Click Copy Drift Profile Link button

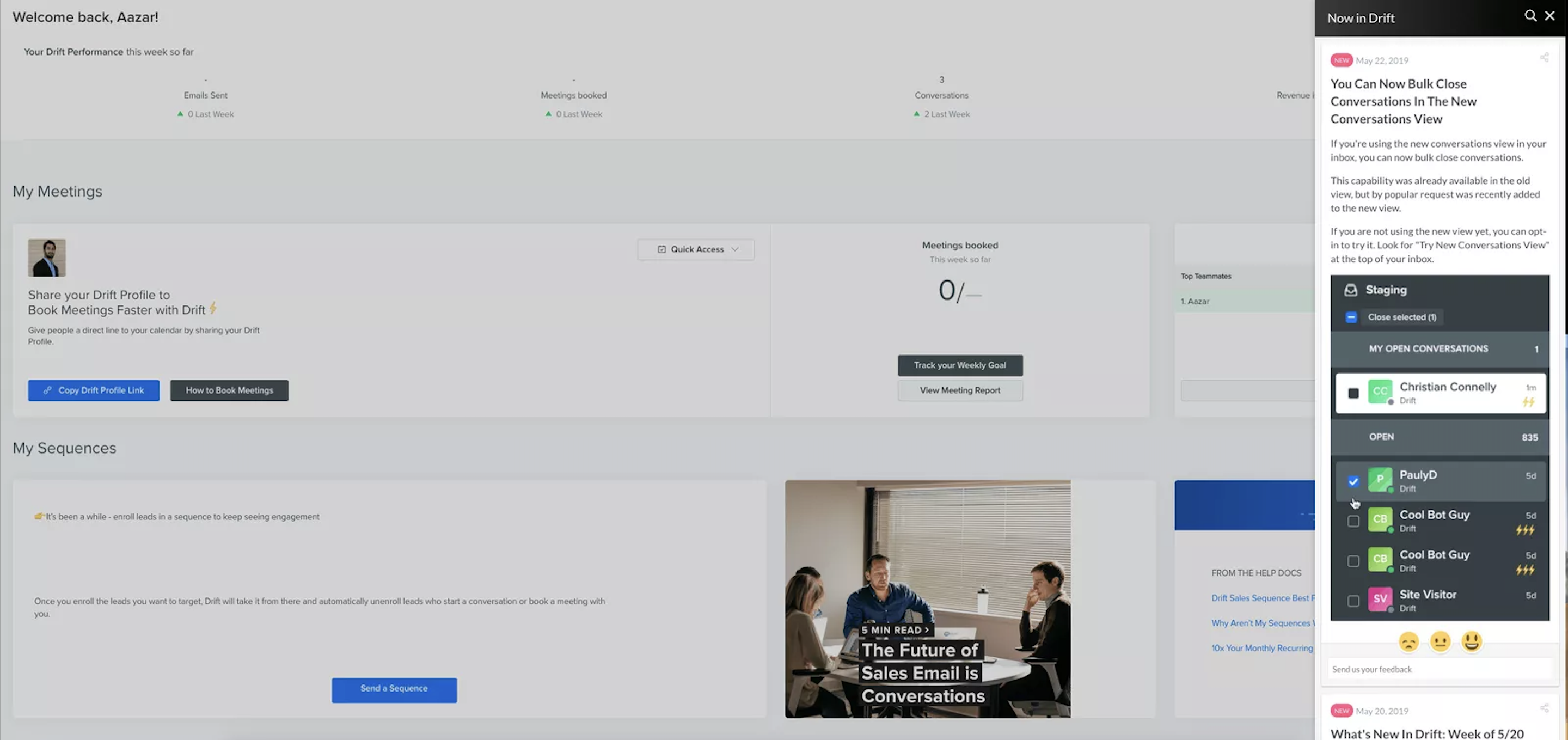click(94, 390)
